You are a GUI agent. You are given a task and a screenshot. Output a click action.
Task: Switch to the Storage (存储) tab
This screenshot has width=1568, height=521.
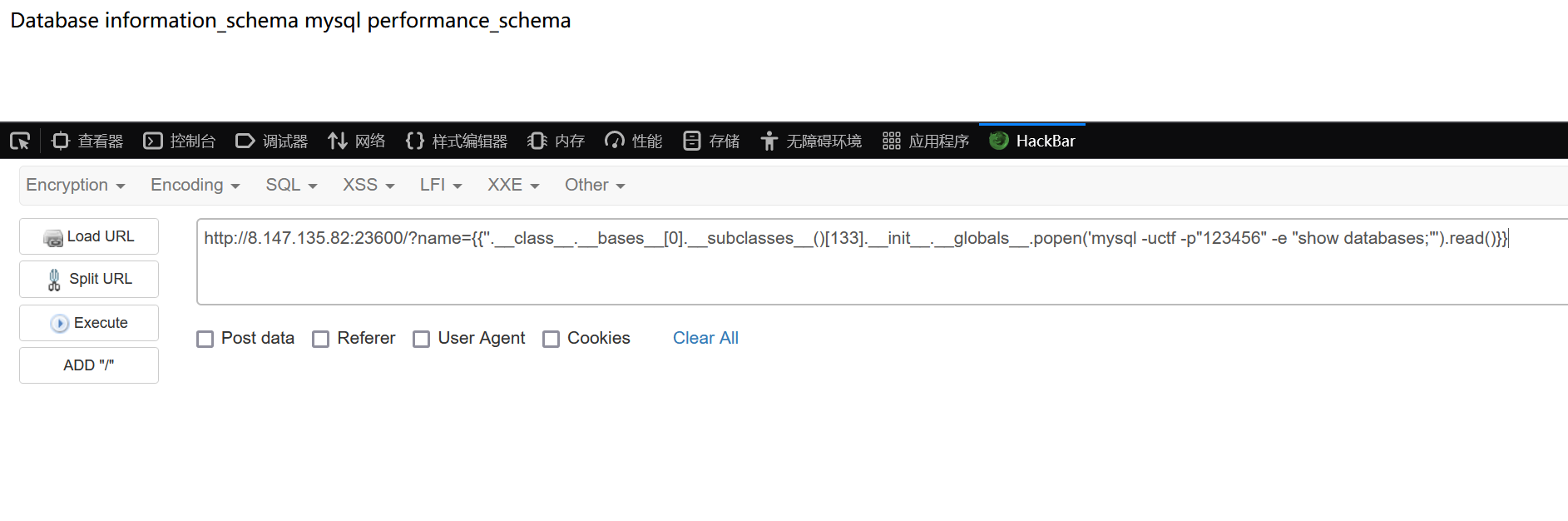[x=711, y=141]
